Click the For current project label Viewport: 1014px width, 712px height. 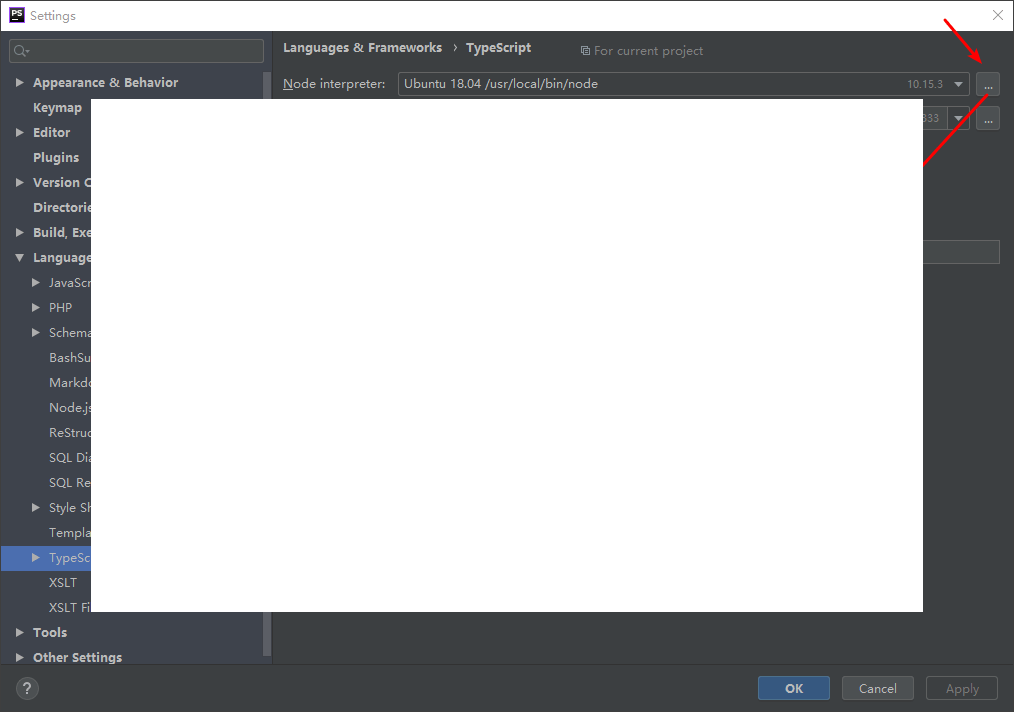point(648,51)
